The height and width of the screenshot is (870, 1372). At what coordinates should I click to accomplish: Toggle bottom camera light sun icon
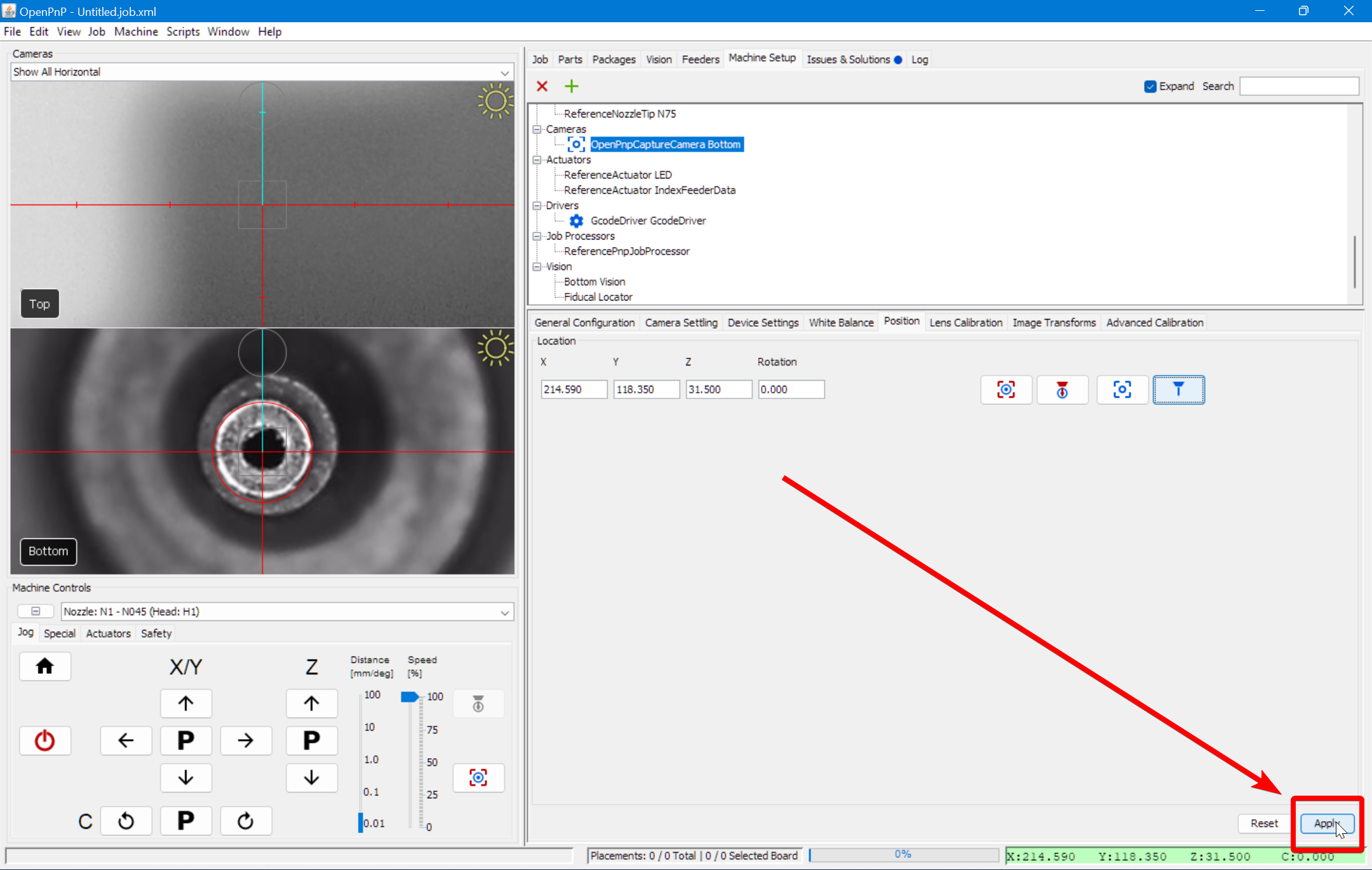495,348
